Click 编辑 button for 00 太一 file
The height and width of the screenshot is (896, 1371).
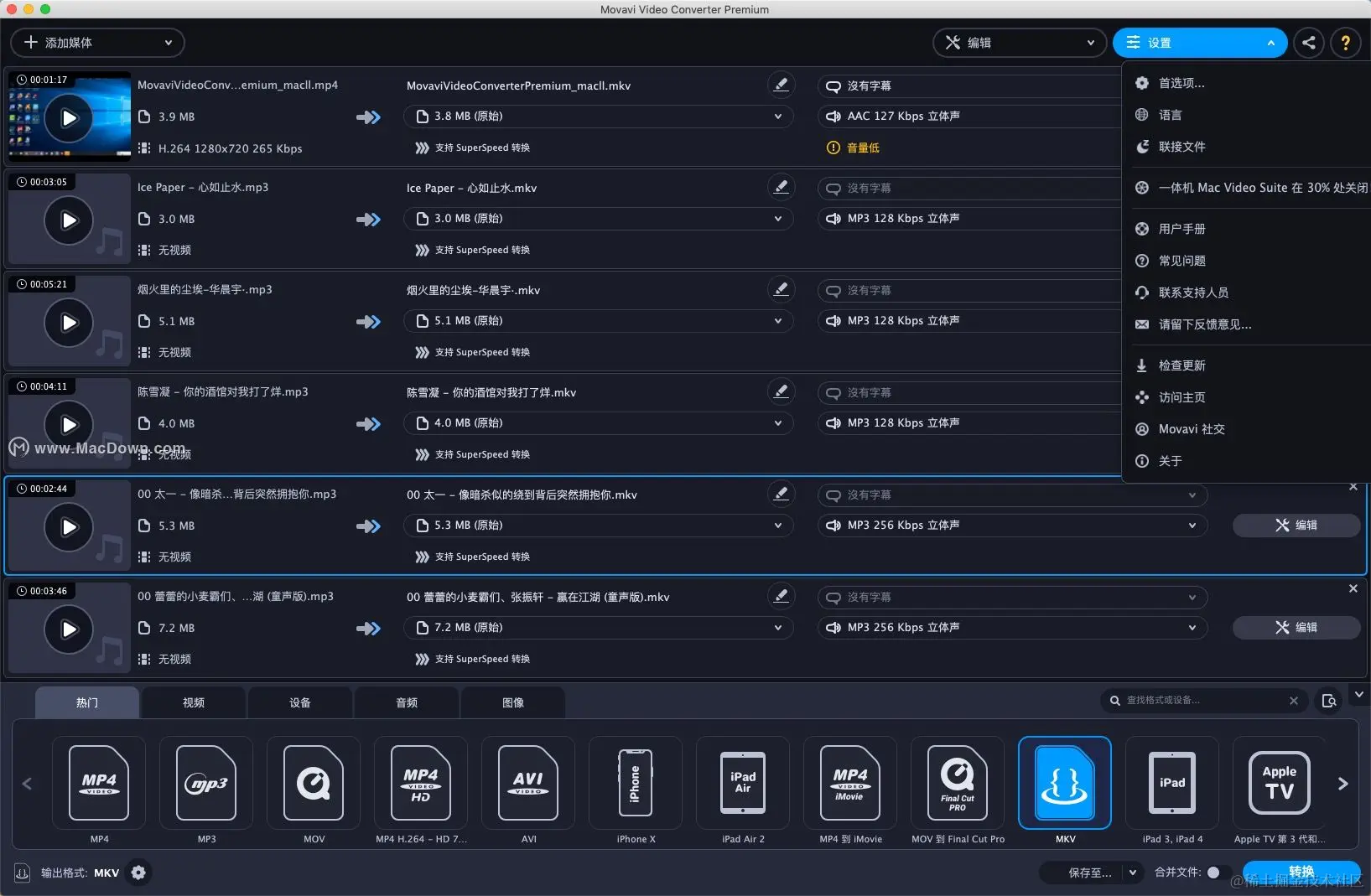pyautogui.click(x=1296, y=526)
